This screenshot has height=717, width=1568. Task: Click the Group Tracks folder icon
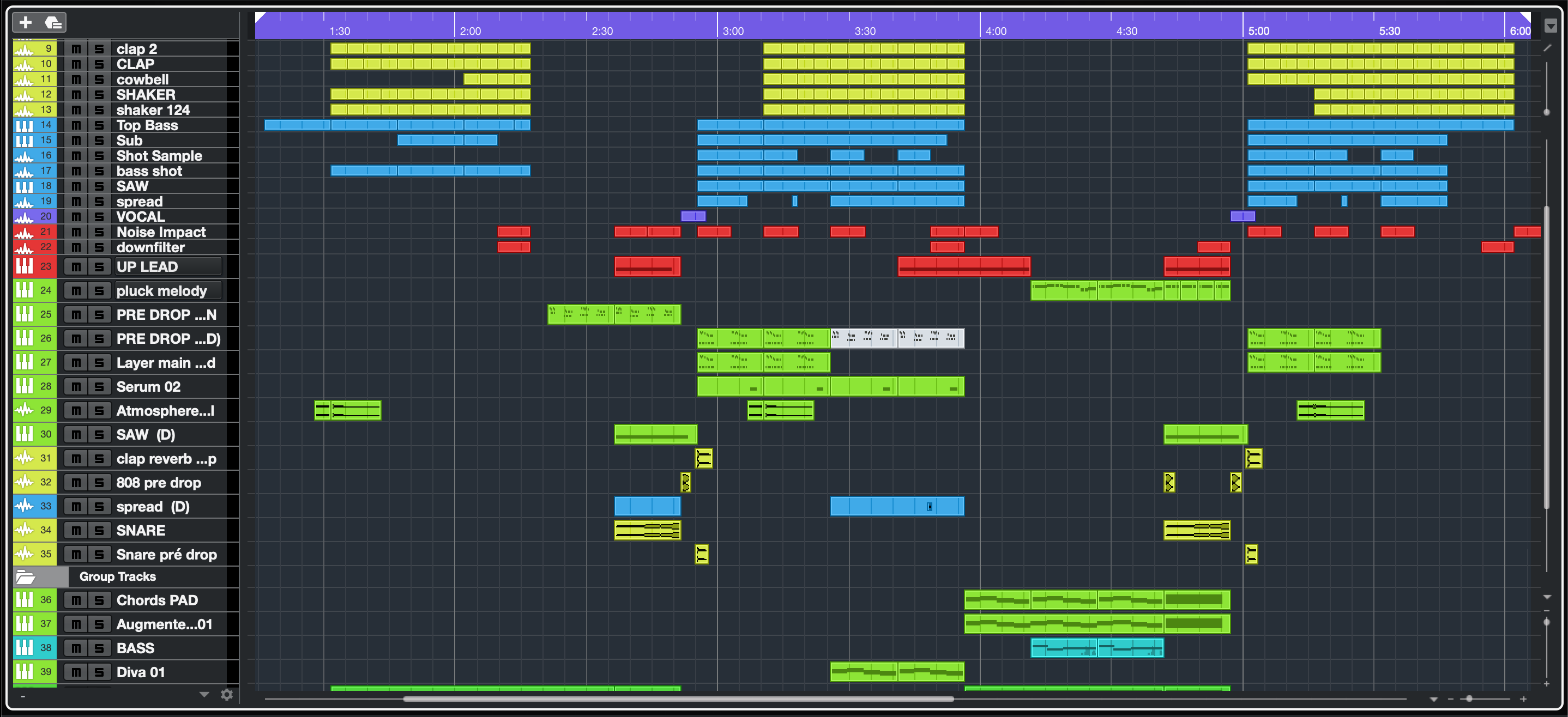(x=26, y=576)
